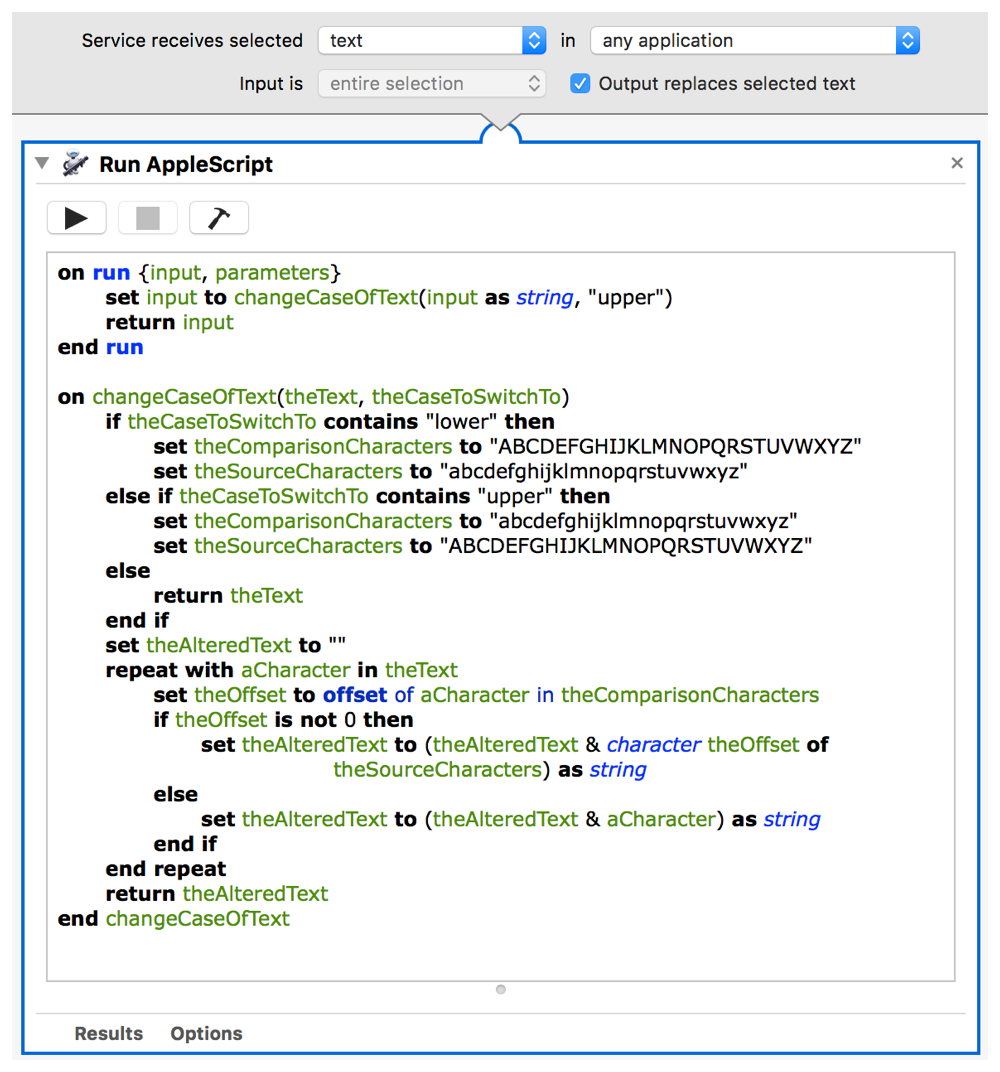The width and height of the screenshot is (1000, 1072).
Task: Click the line 'on changeCaseOfText(theText, theCaseToSwitchTo)'
Action: [313, 397]
